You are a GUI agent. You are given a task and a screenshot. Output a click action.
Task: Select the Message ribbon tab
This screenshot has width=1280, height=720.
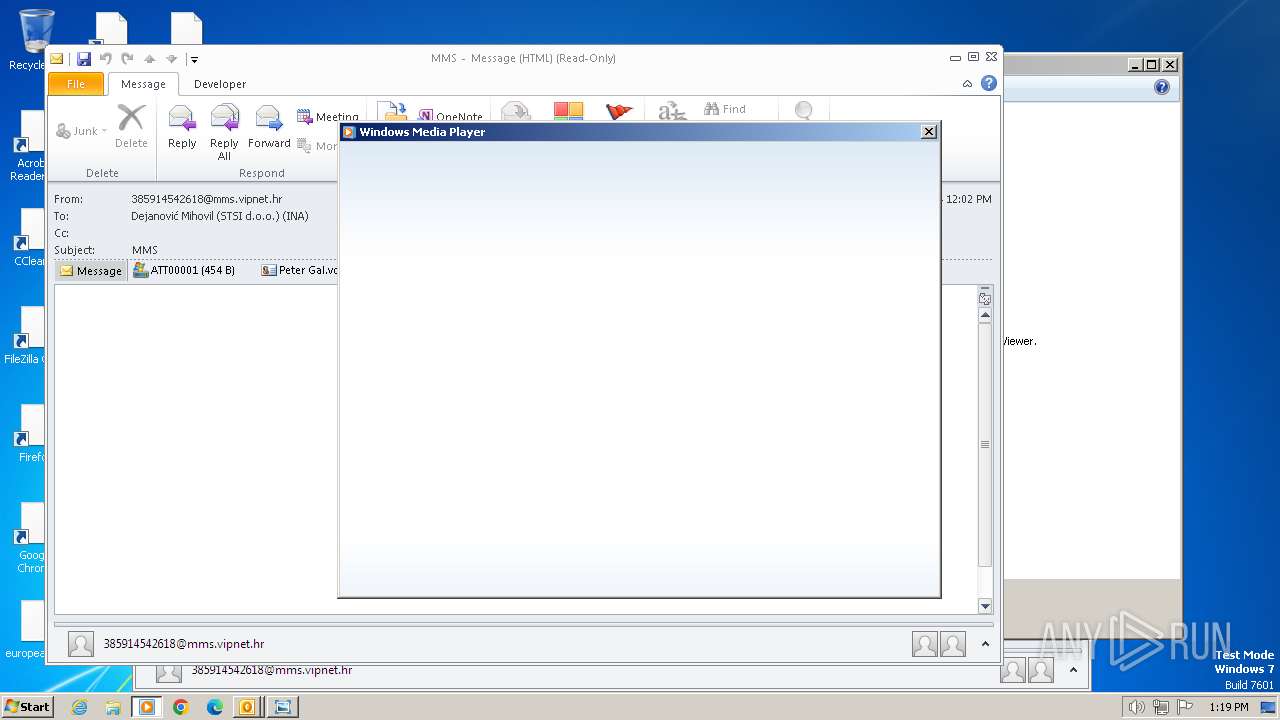tap(143, 84)
